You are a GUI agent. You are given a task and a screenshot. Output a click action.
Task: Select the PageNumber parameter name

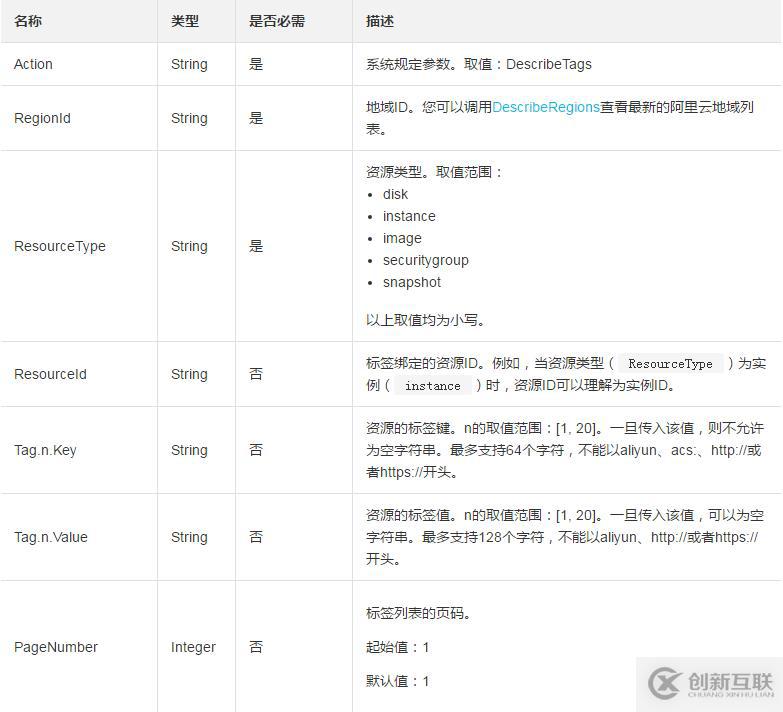tap(56, 647)
